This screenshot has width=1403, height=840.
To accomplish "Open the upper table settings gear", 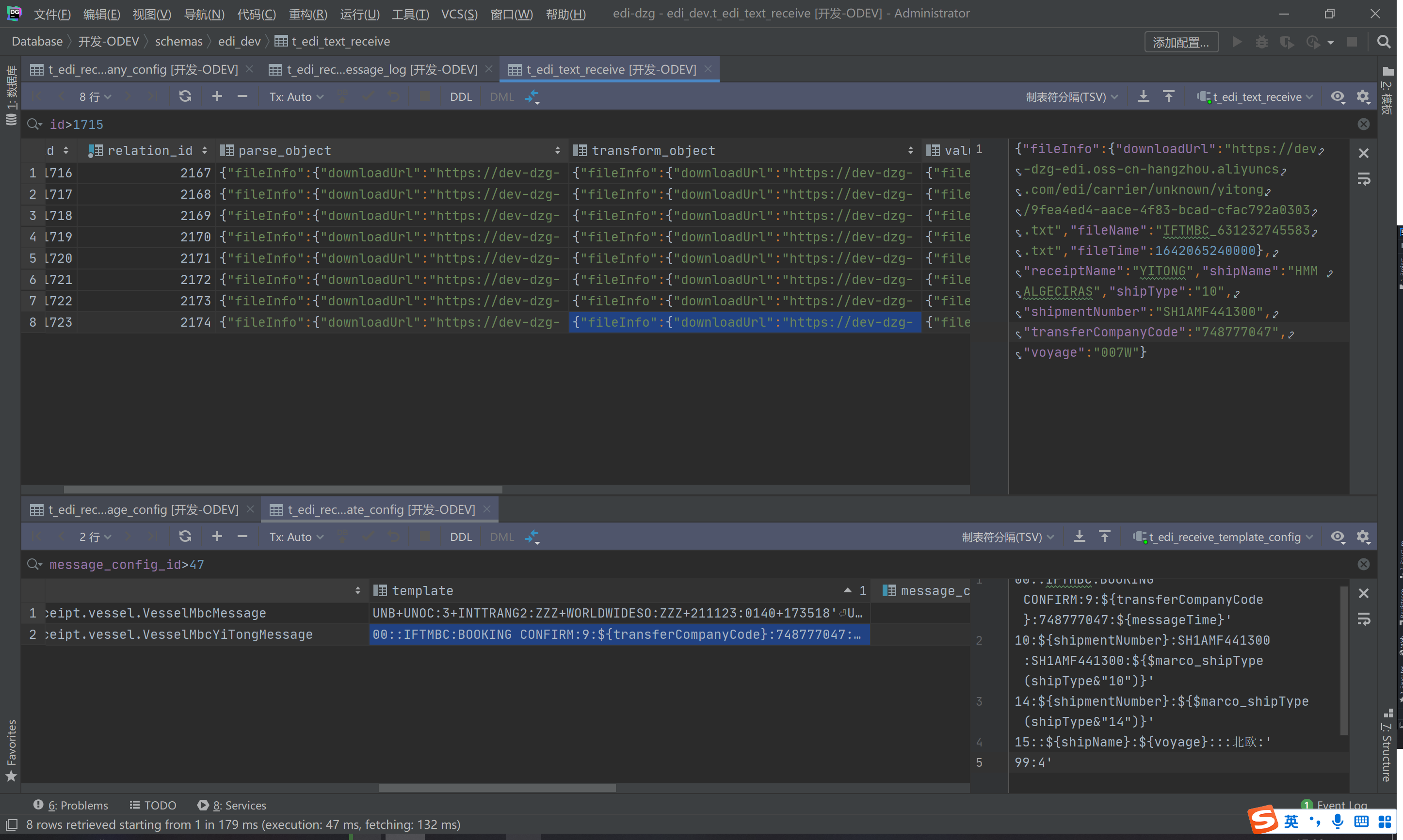I will (1363, 97).
